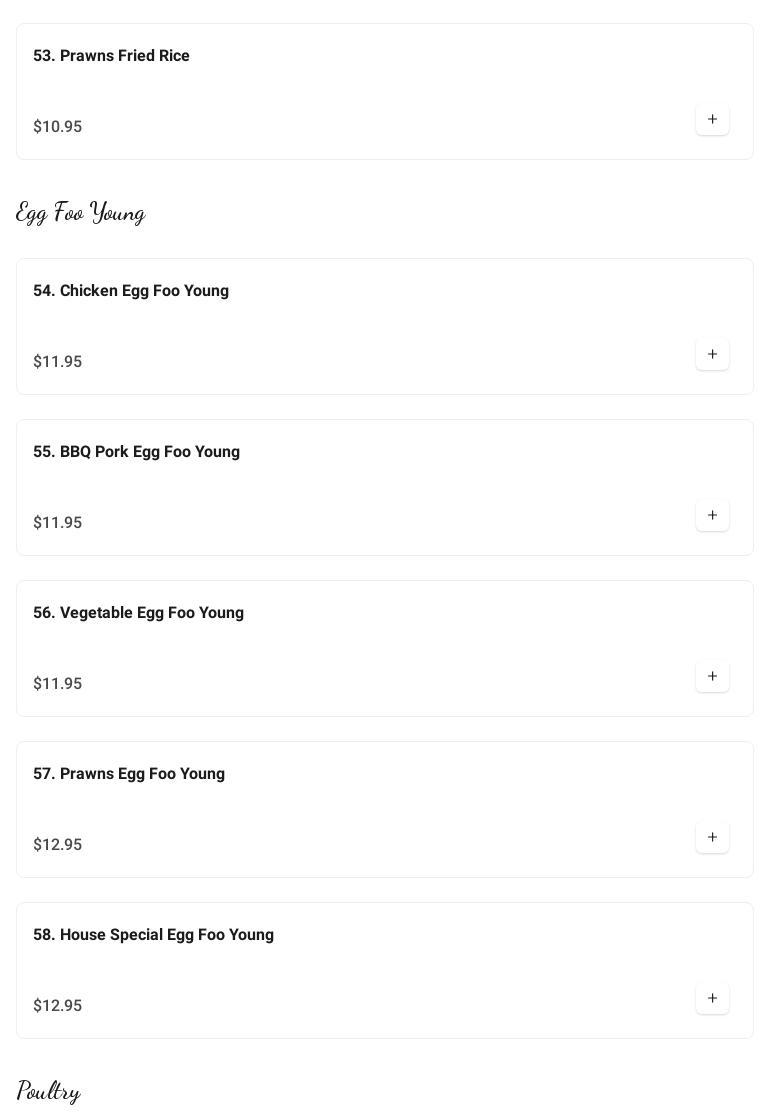Image resolution: width=770 pixels, height=1119 pixels.
Task: Click the $11.95 price under Chicken Egg Foo Young
Action: [x=58, y=362]
